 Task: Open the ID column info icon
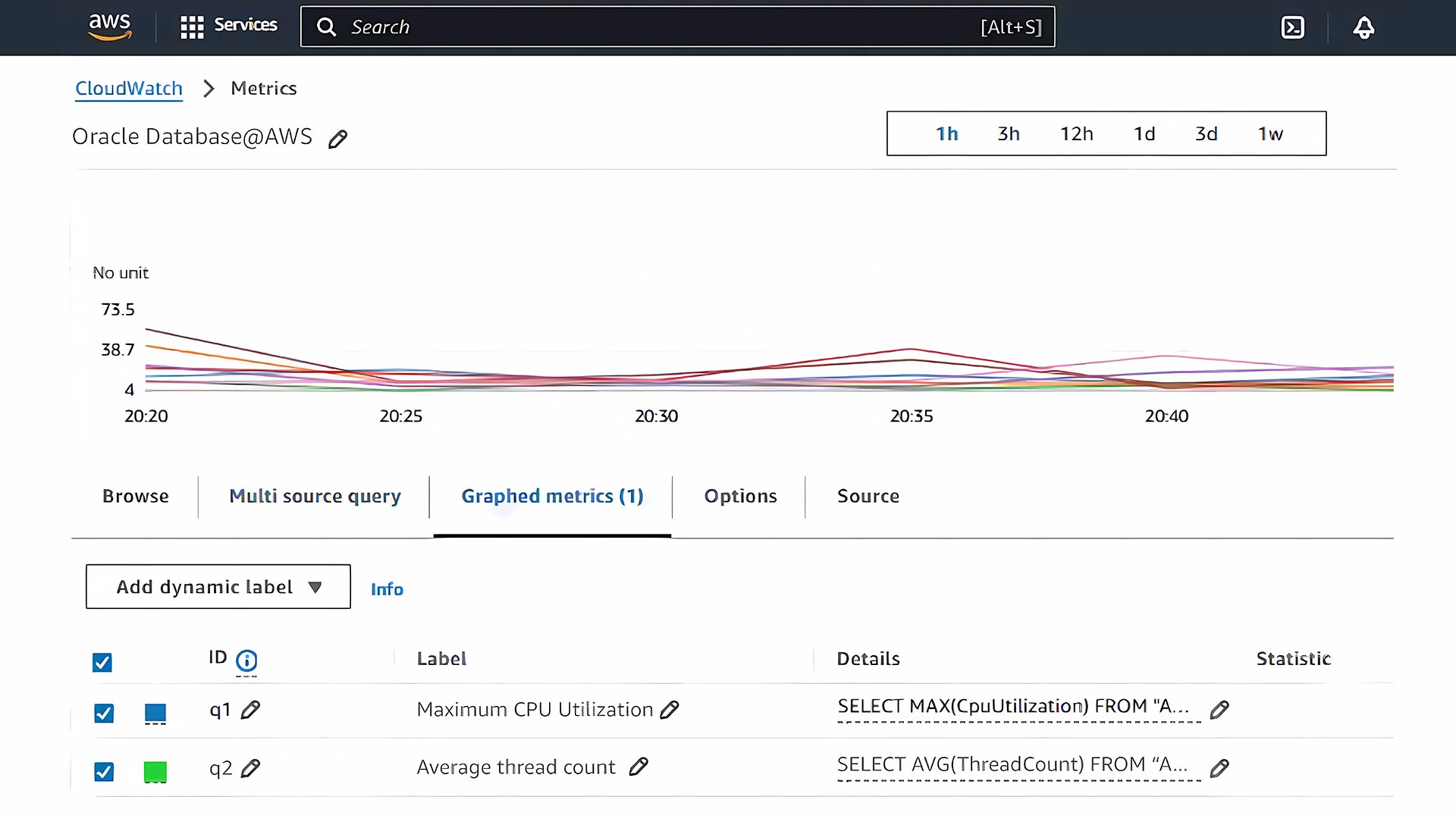(x=246, y=661)
